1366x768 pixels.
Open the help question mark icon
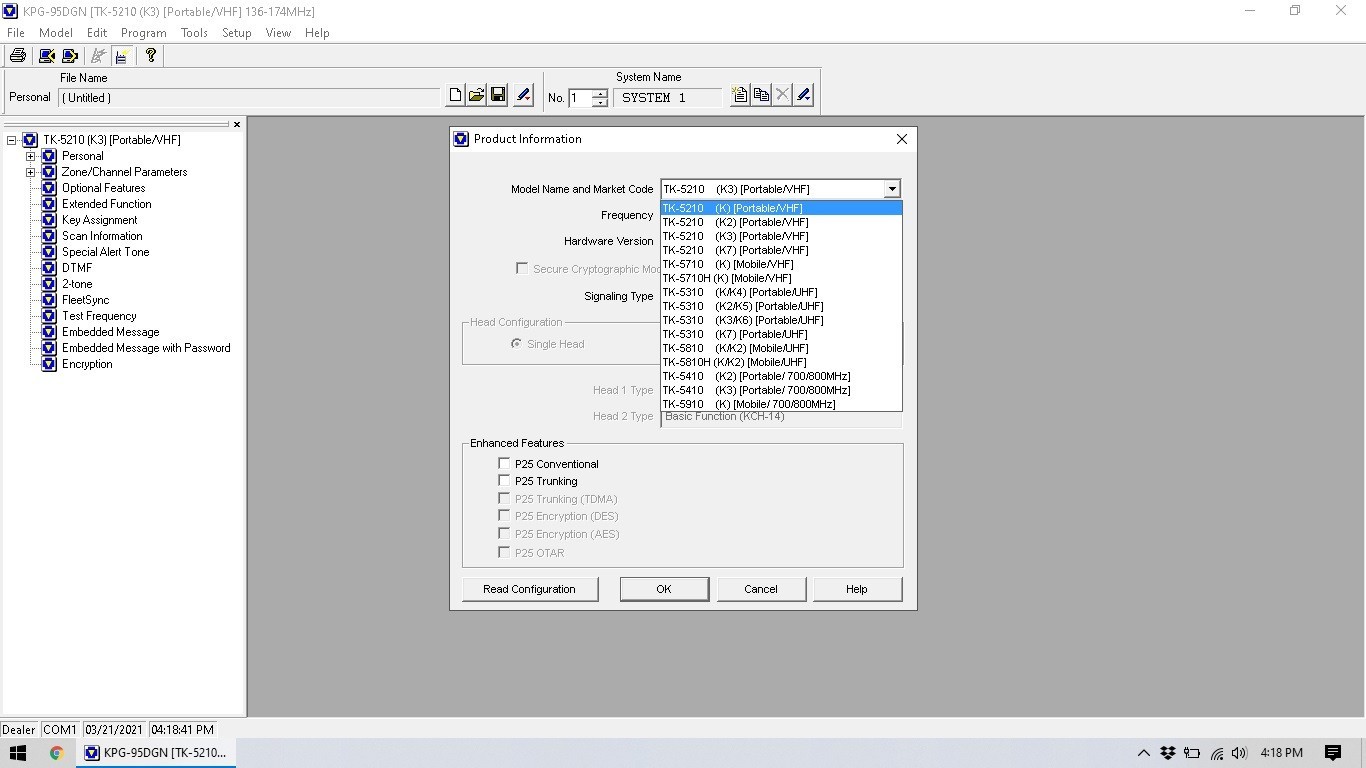click(x=151, y=56)
